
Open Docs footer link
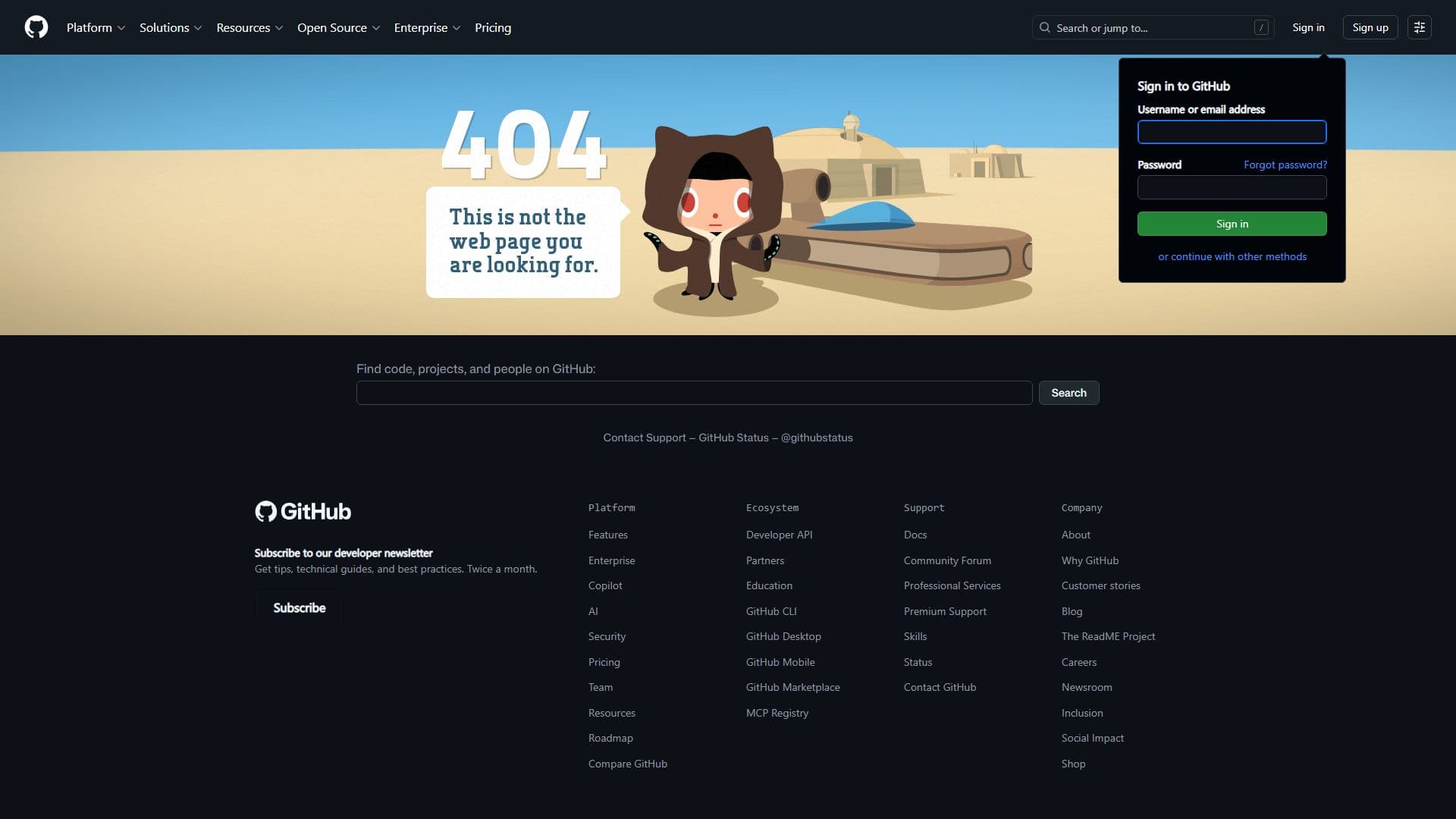[x=915, y=535]
